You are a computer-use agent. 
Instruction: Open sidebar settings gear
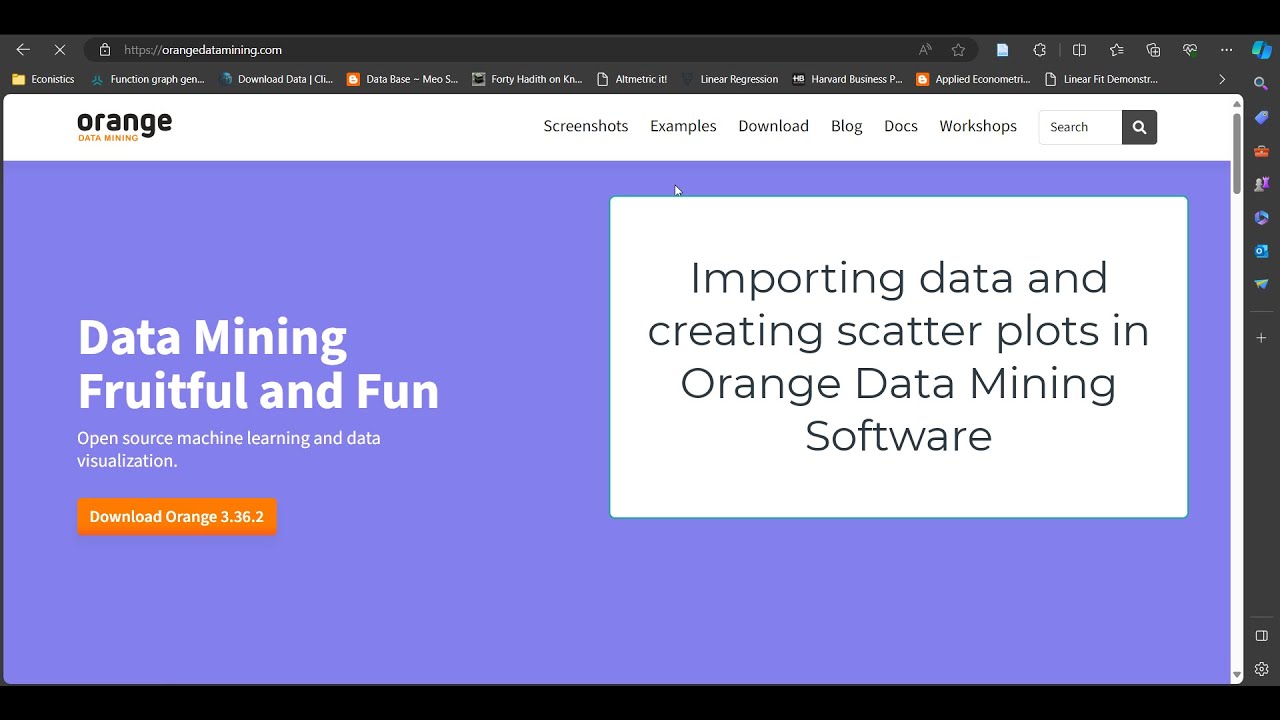pos(1261,669)
